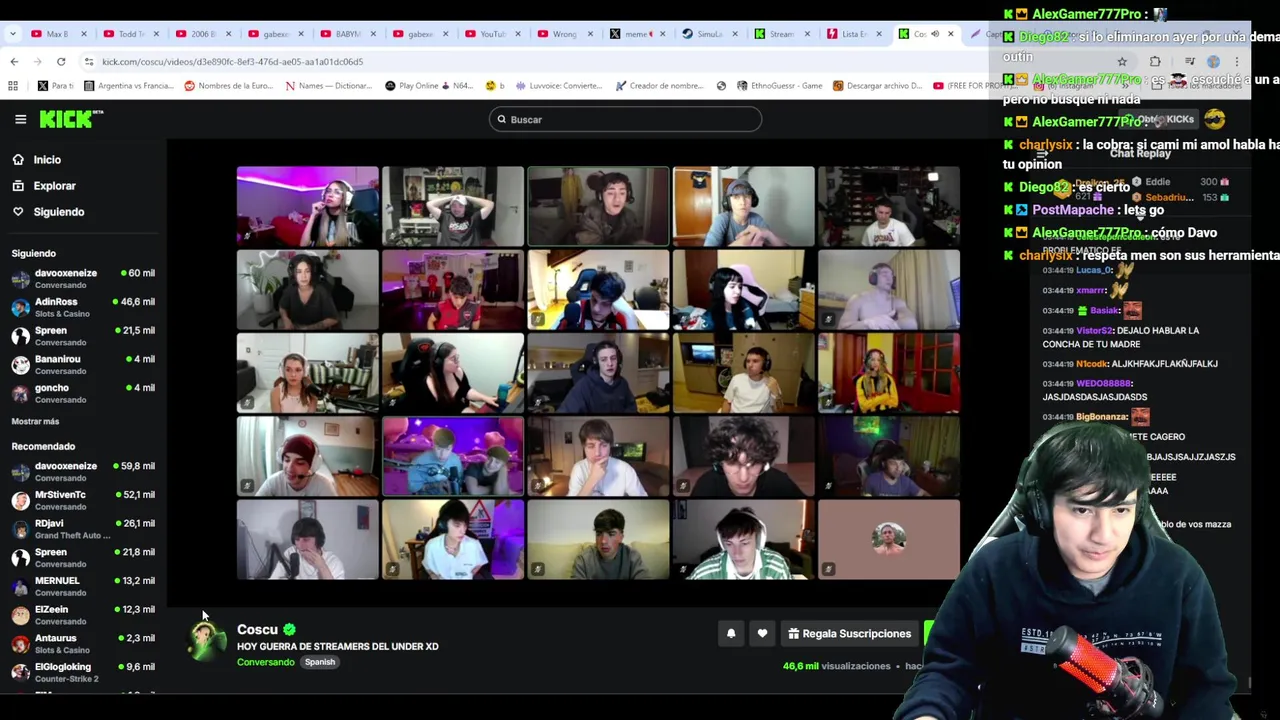Click the pink-lit top-left webcam tile
The width and height of the screenshot is (1280, 720).
tap(308, 206)
